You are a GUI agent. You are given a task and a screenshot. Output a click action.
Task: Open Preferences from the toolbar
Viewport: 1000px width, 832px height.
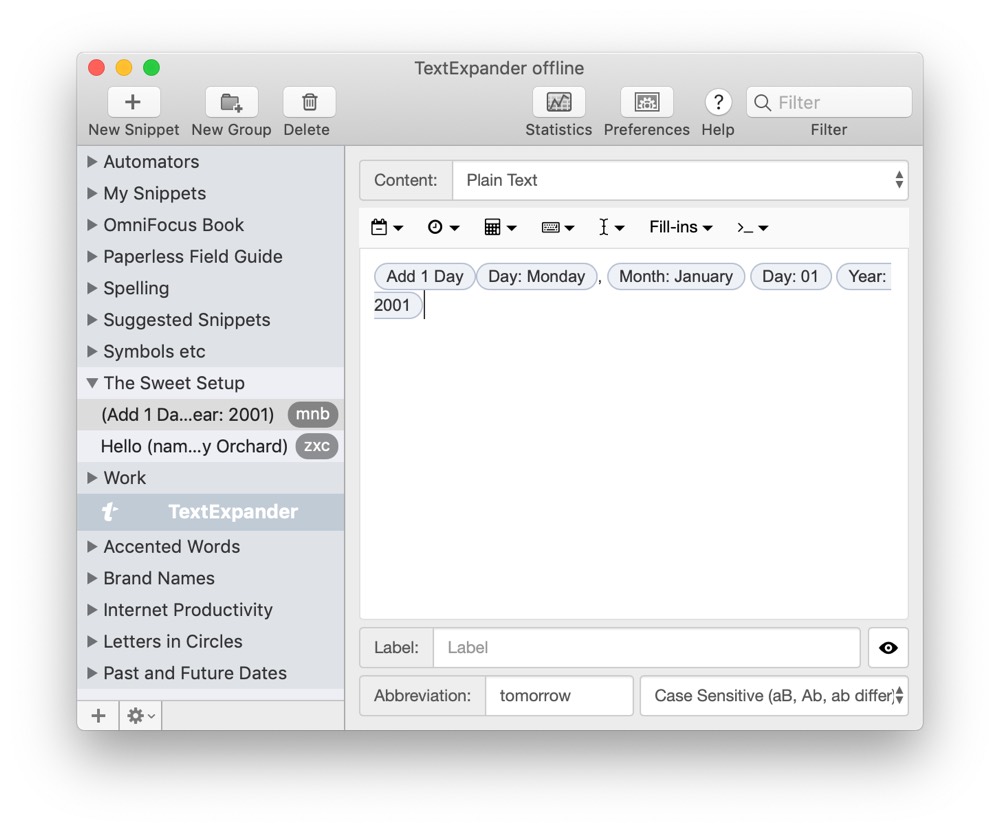pos(647,102)
